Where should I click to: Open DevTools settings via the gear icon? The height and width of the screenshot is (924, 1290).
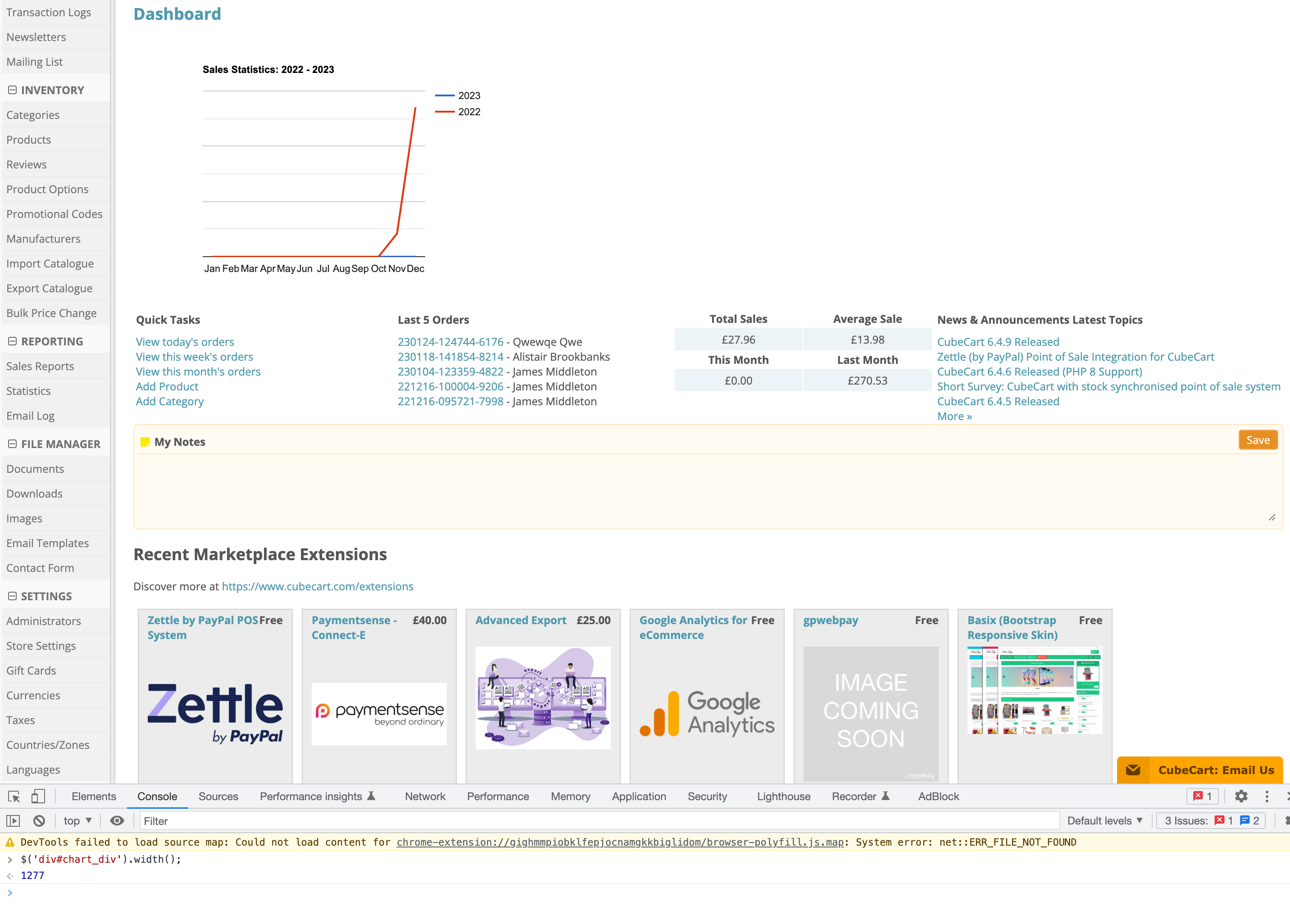(x=1241, y=796)
